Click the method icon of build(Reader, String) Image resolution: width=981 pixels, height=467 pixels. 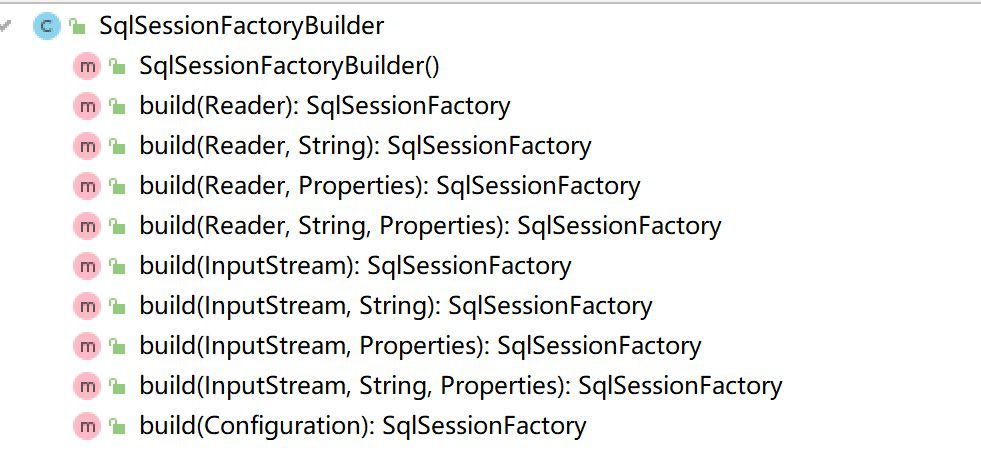pyautogui.click(x=87, y=146)
